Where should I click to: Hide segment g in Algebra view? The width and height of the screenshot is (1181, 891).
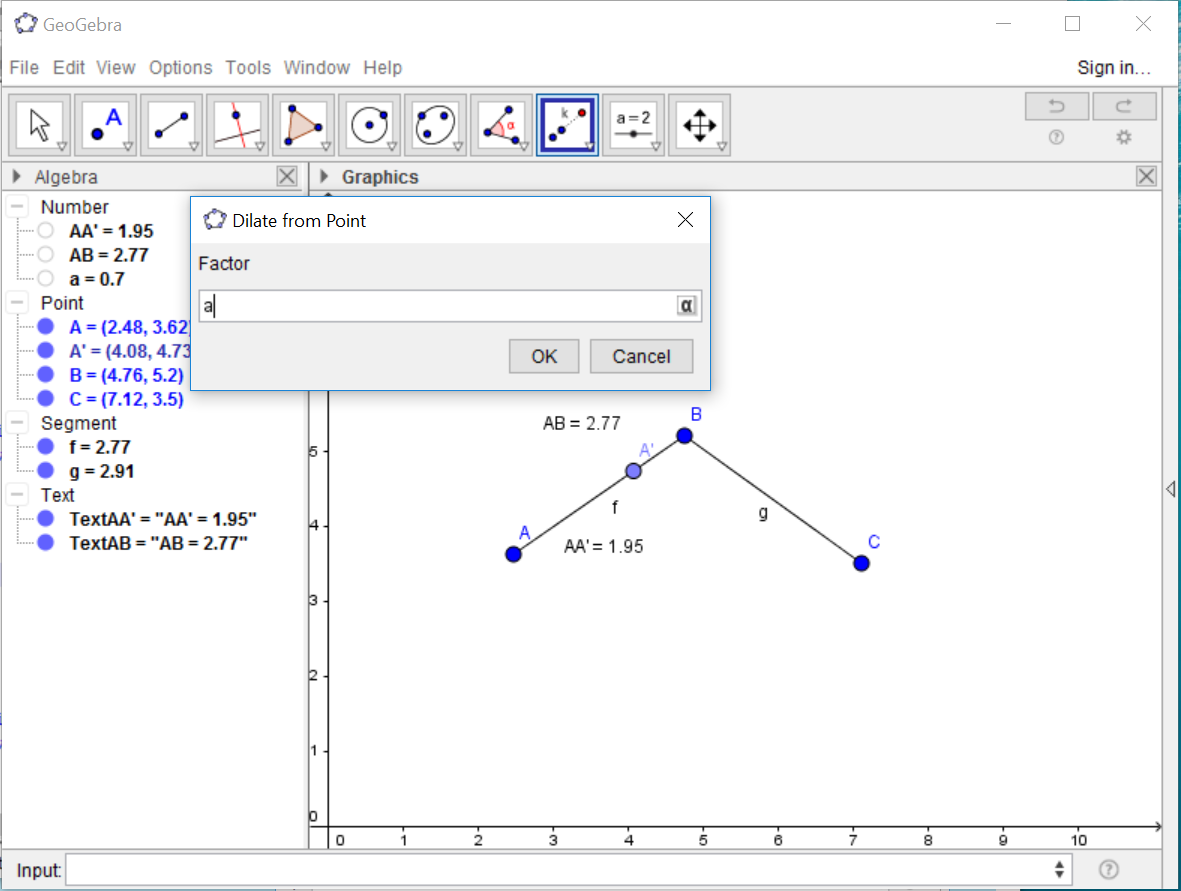pyautogui.click(x=46, y=471)
